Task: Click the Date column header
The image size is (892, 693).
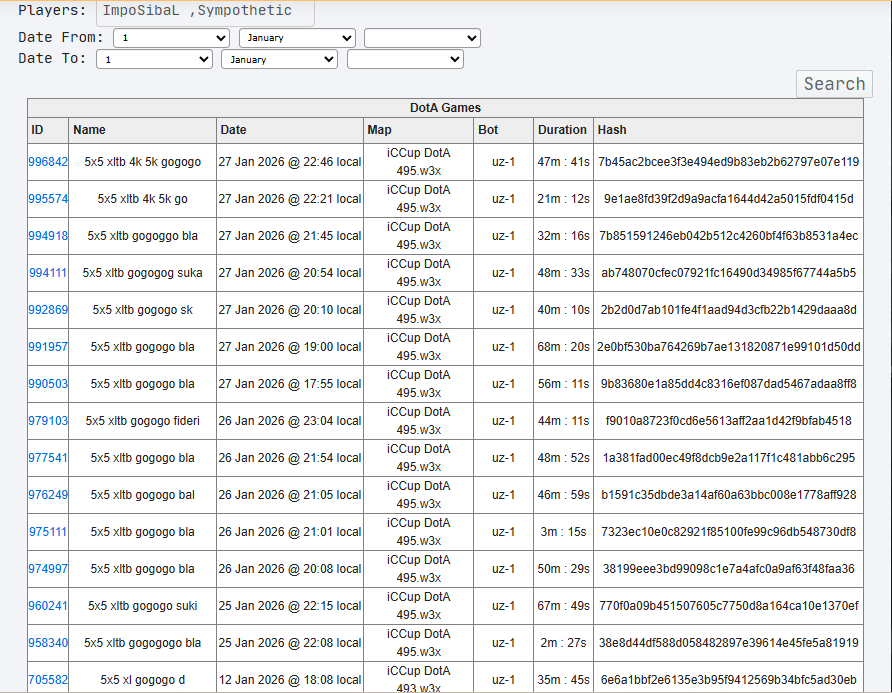Action: pyautogui.click(x=290, y=130)
